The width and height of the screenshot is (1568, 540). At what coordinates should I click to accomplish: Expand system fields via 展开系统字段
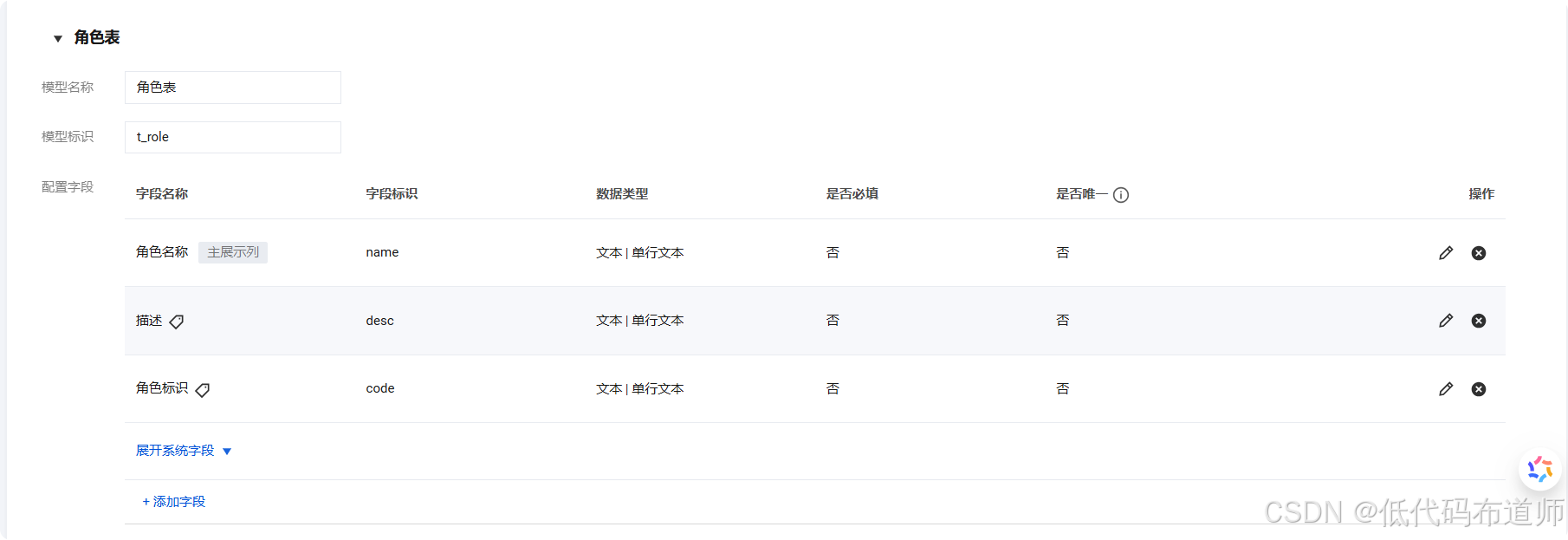pos(184,451)
